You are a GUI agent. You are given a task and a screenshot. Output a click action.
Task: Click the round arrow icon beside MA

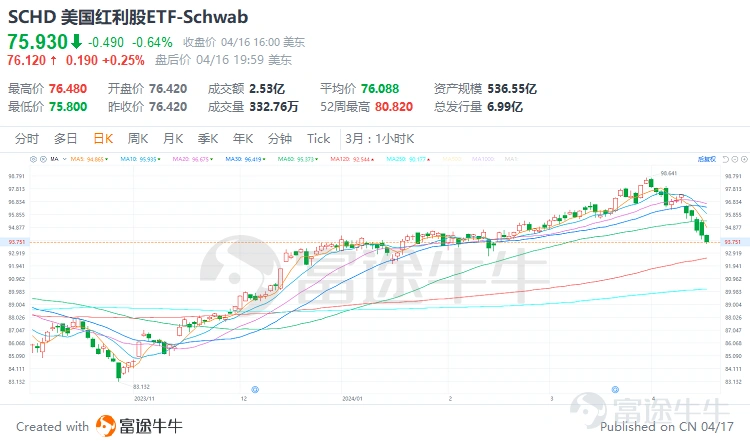43,159
